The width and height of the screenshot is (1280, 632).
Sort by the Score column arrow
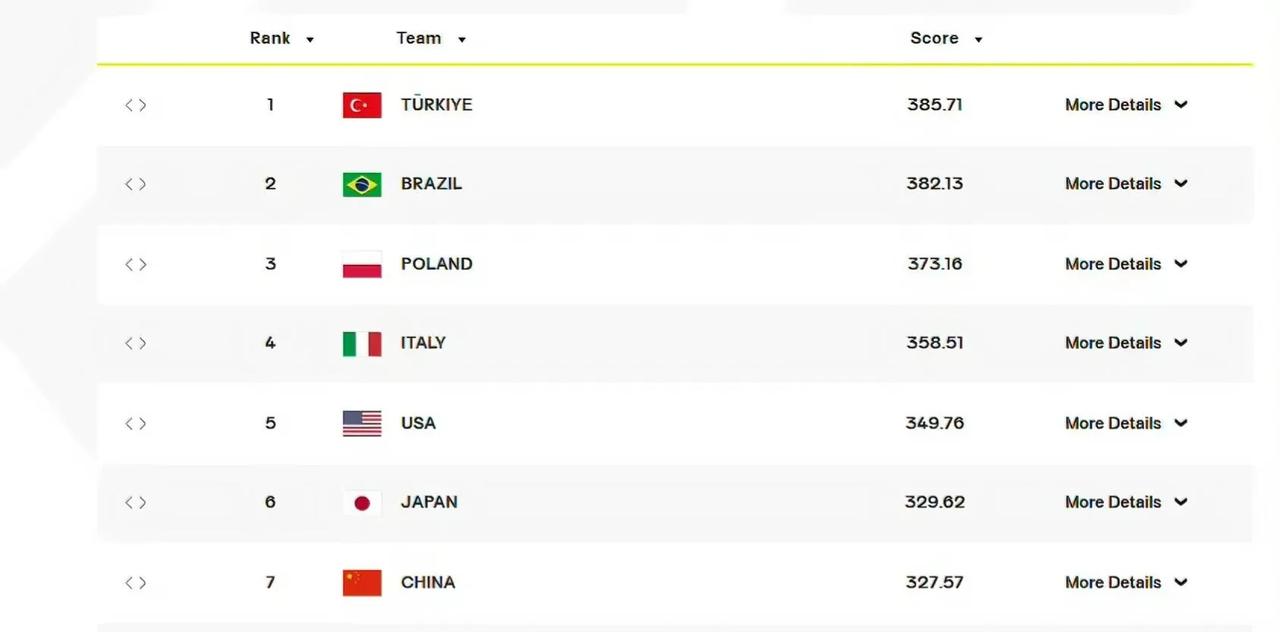coord(978,40)
